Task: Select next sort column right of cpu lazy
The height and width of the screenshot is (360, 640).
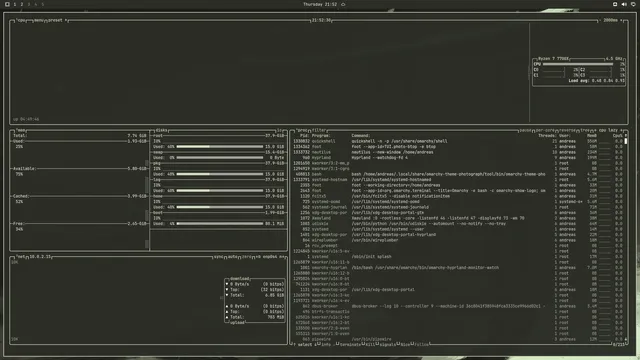Action: (622, 130)
